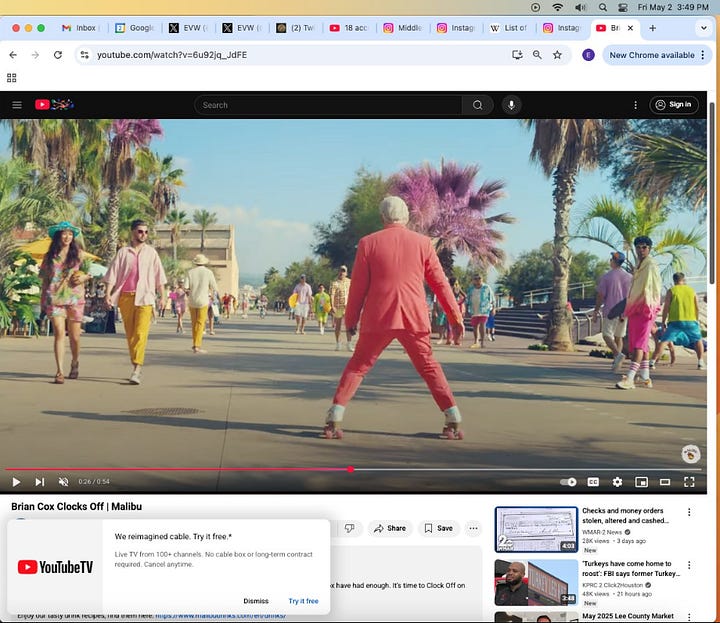
Task: Open Chrome three-dot menu
Action: point(703,55)
